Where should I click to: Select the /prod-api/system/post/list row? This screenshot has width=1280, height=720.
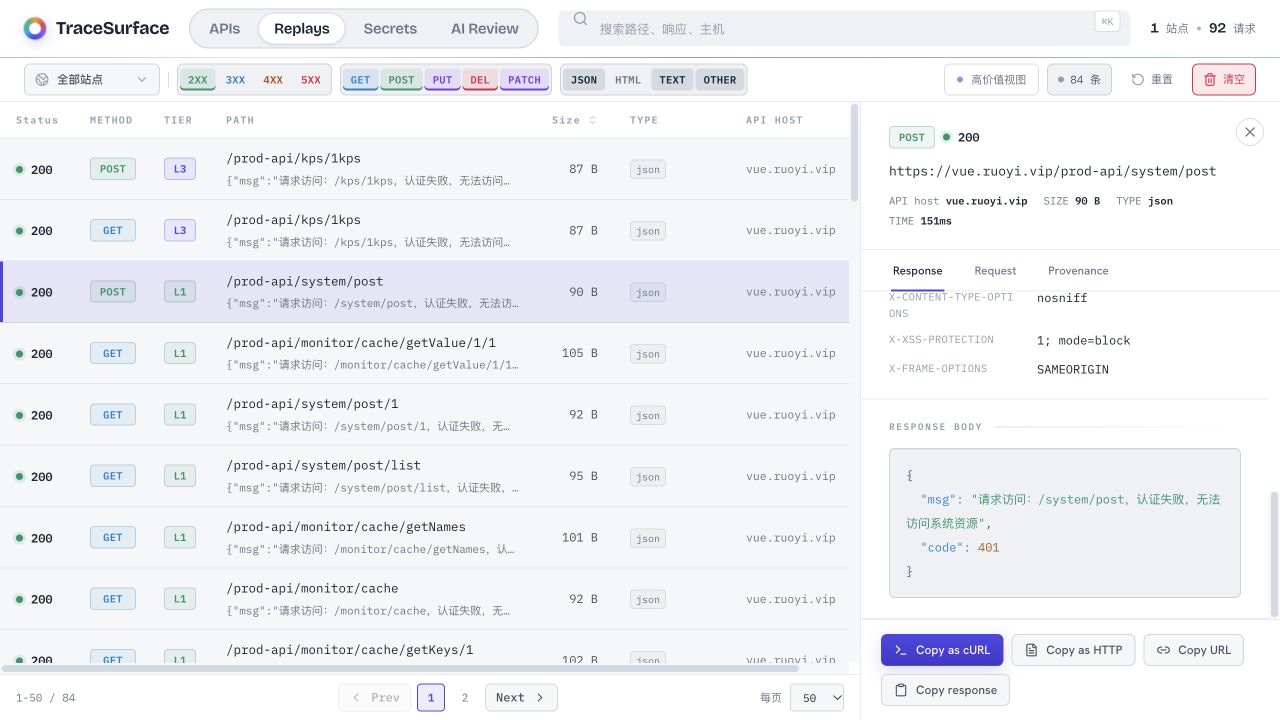click(x=425, y=476)
